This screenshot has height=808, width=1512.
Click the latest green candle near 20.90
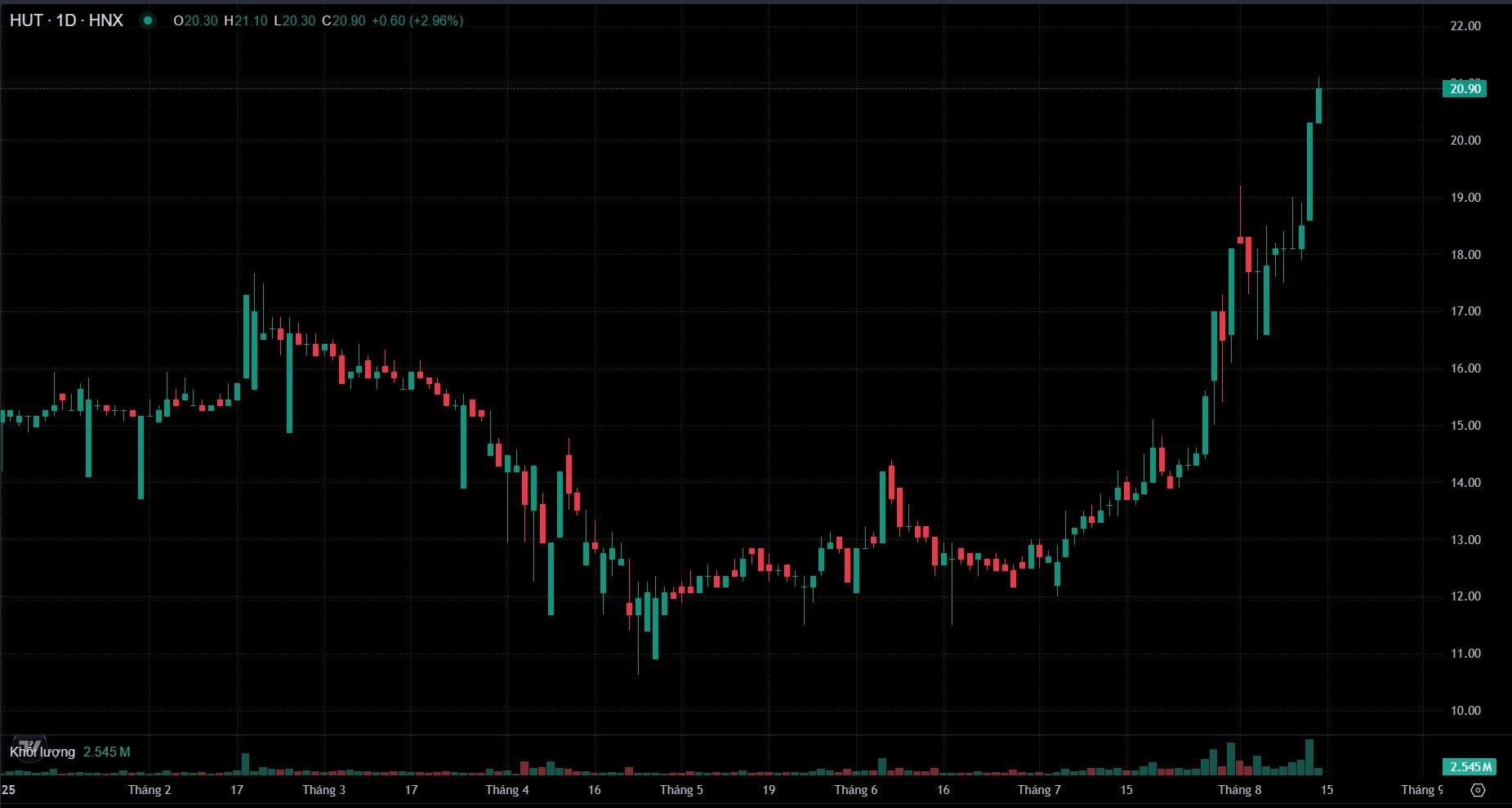1318,105
